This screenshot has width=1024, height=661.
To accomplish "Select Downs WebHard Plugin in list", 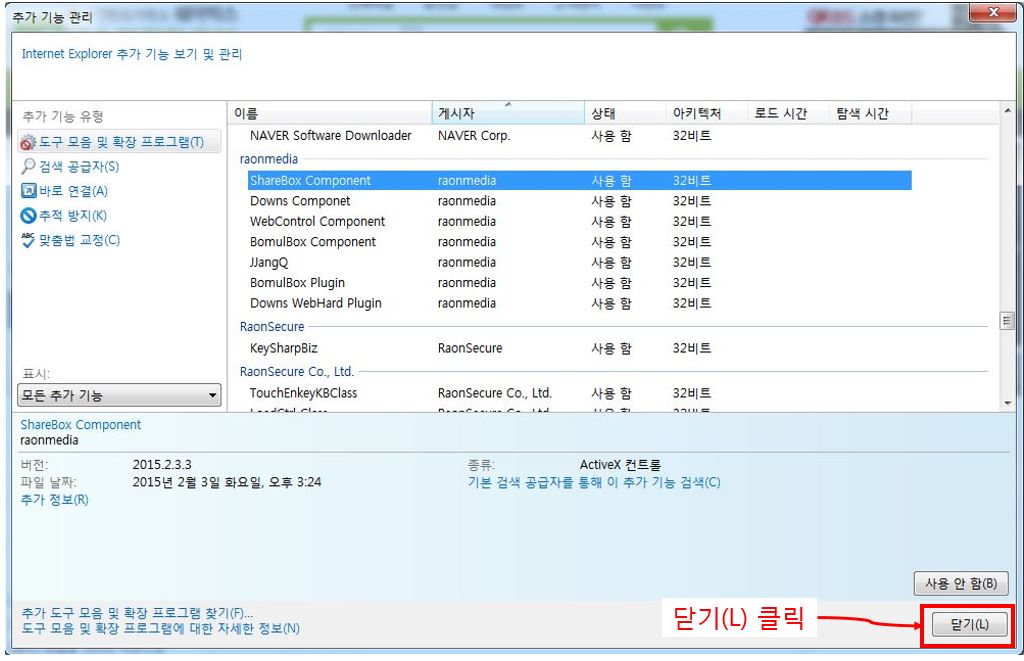I will point(316,303).
